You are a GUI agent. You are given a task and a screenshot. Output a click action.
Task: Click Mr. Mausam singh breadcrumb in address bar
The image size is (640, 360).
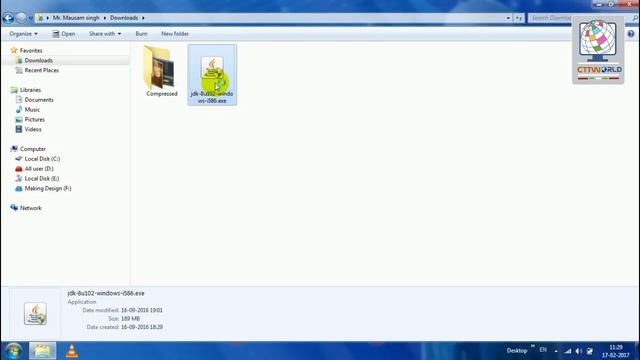[x=76, y=18]
